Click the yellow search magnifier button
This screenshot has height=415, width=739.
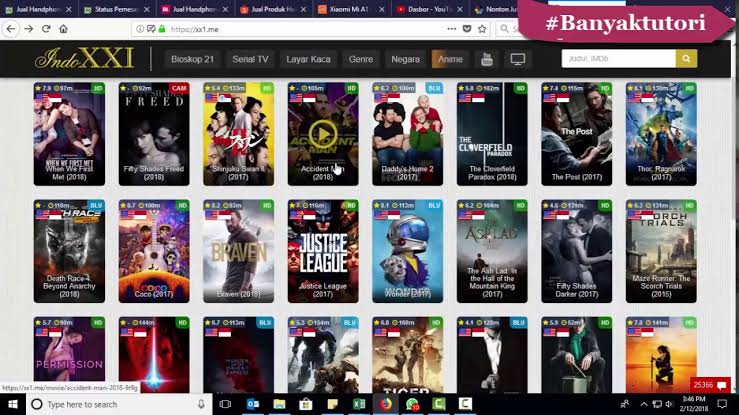(x=686, y=59)
